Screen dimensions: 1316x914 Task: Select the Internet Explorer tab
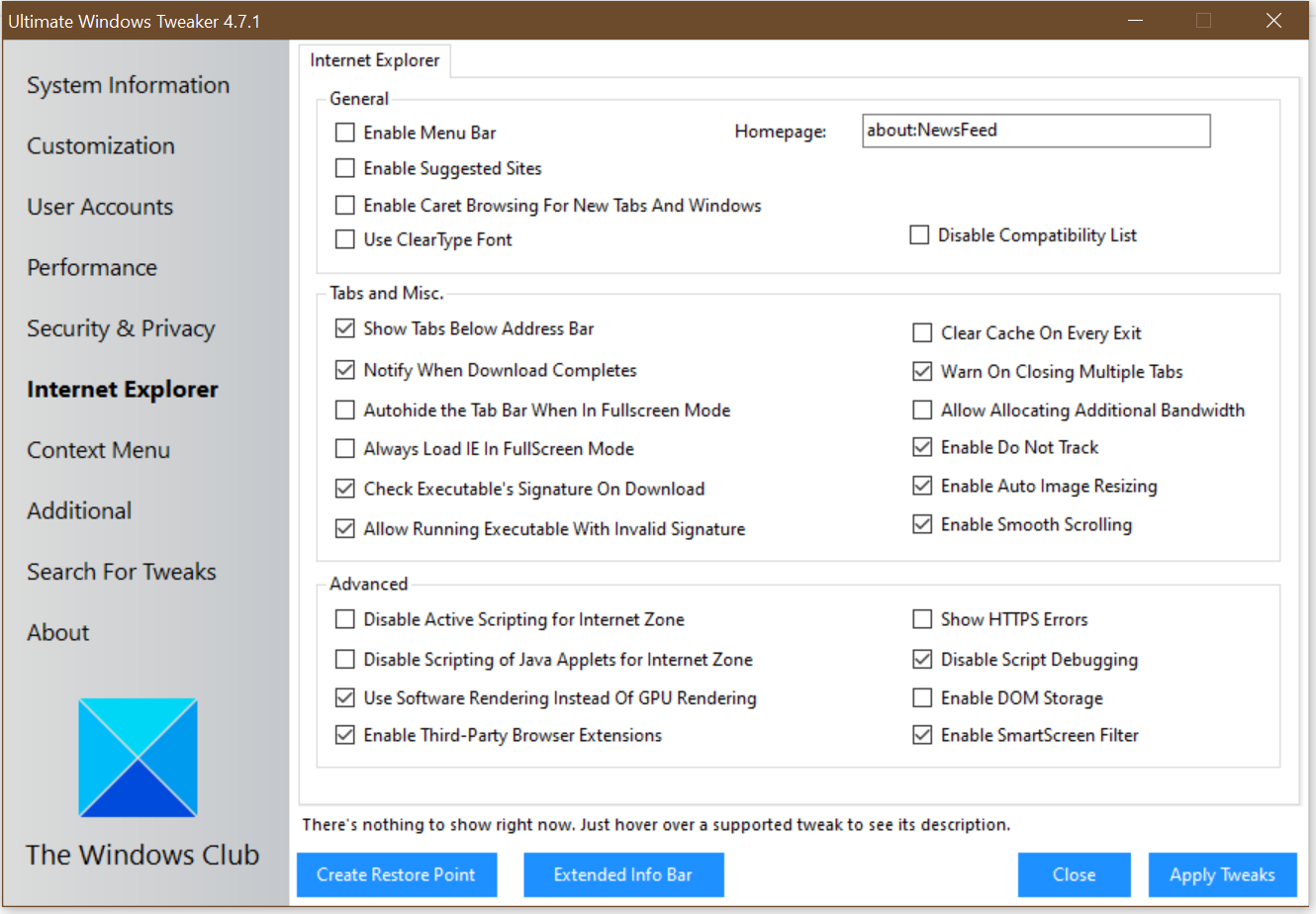(375, 60)
